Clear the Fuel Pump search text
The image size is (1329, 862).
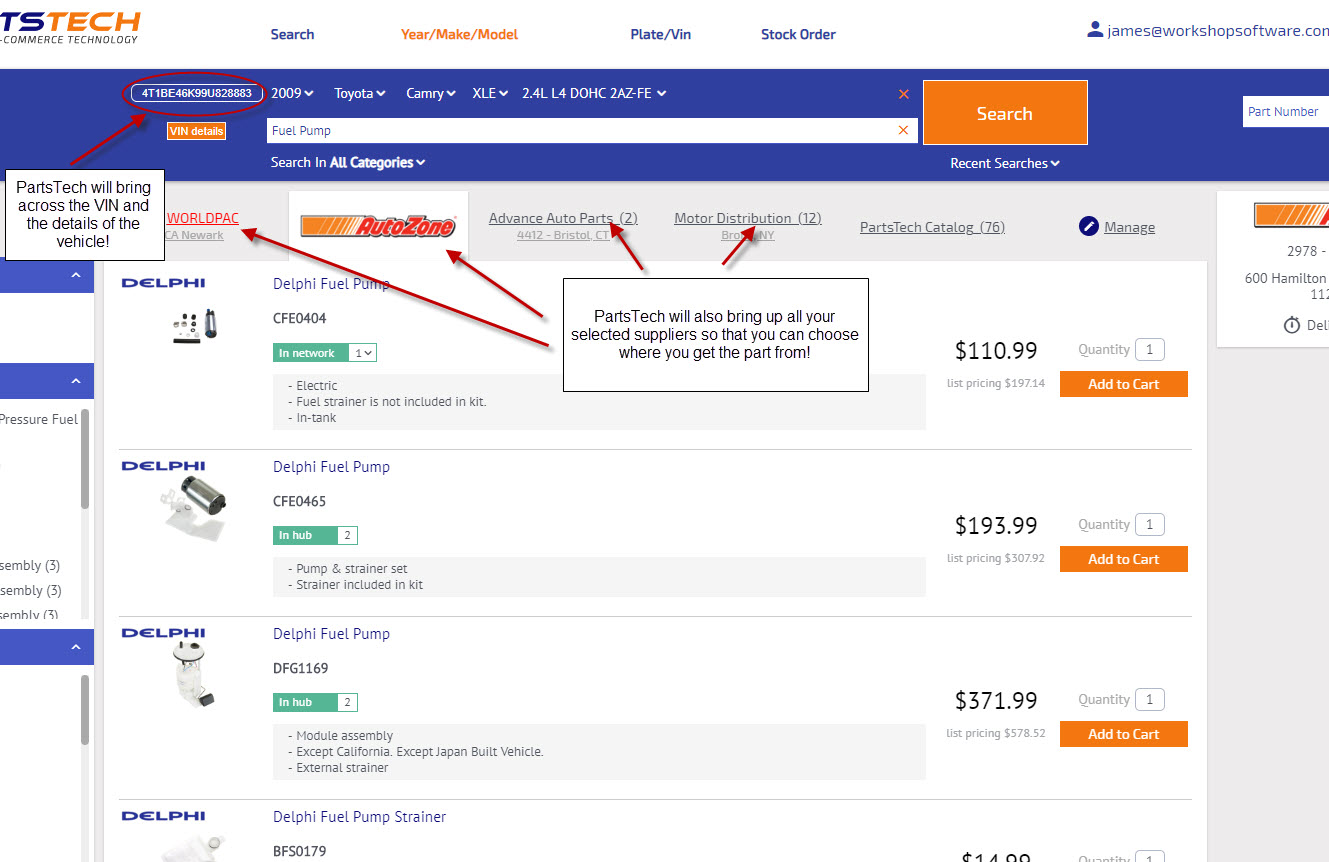click(904, 130)
